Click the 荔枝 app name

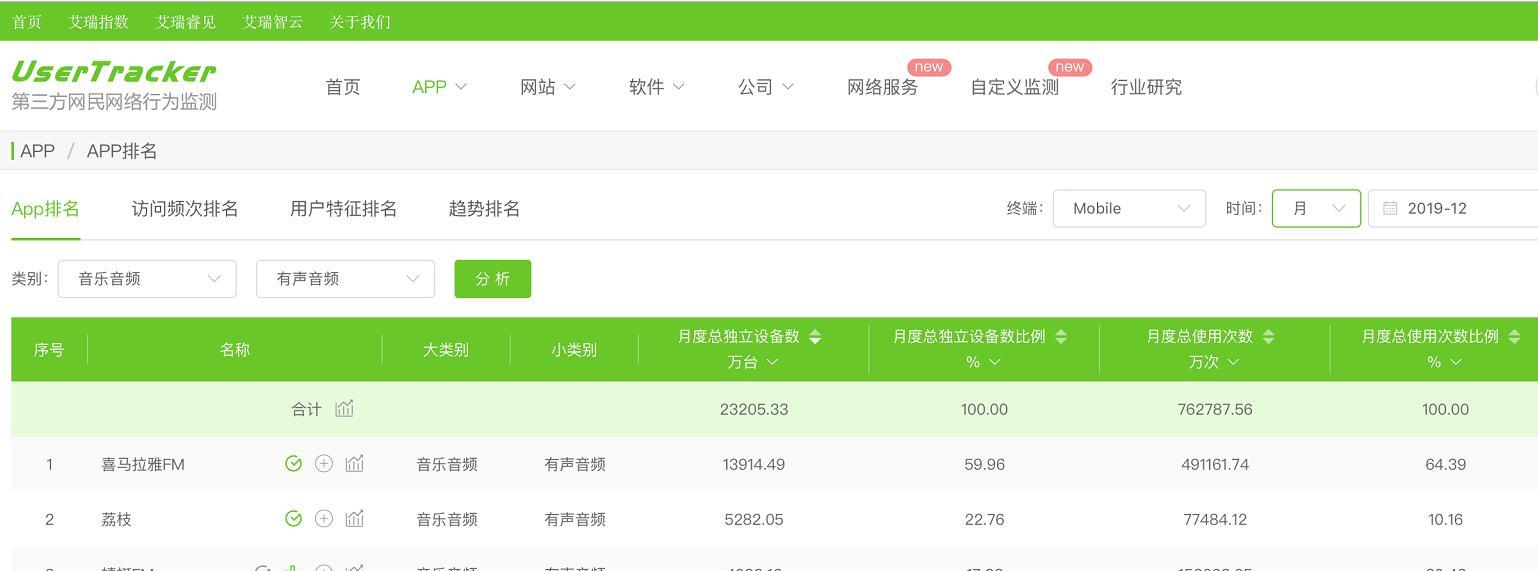(116, 519)
